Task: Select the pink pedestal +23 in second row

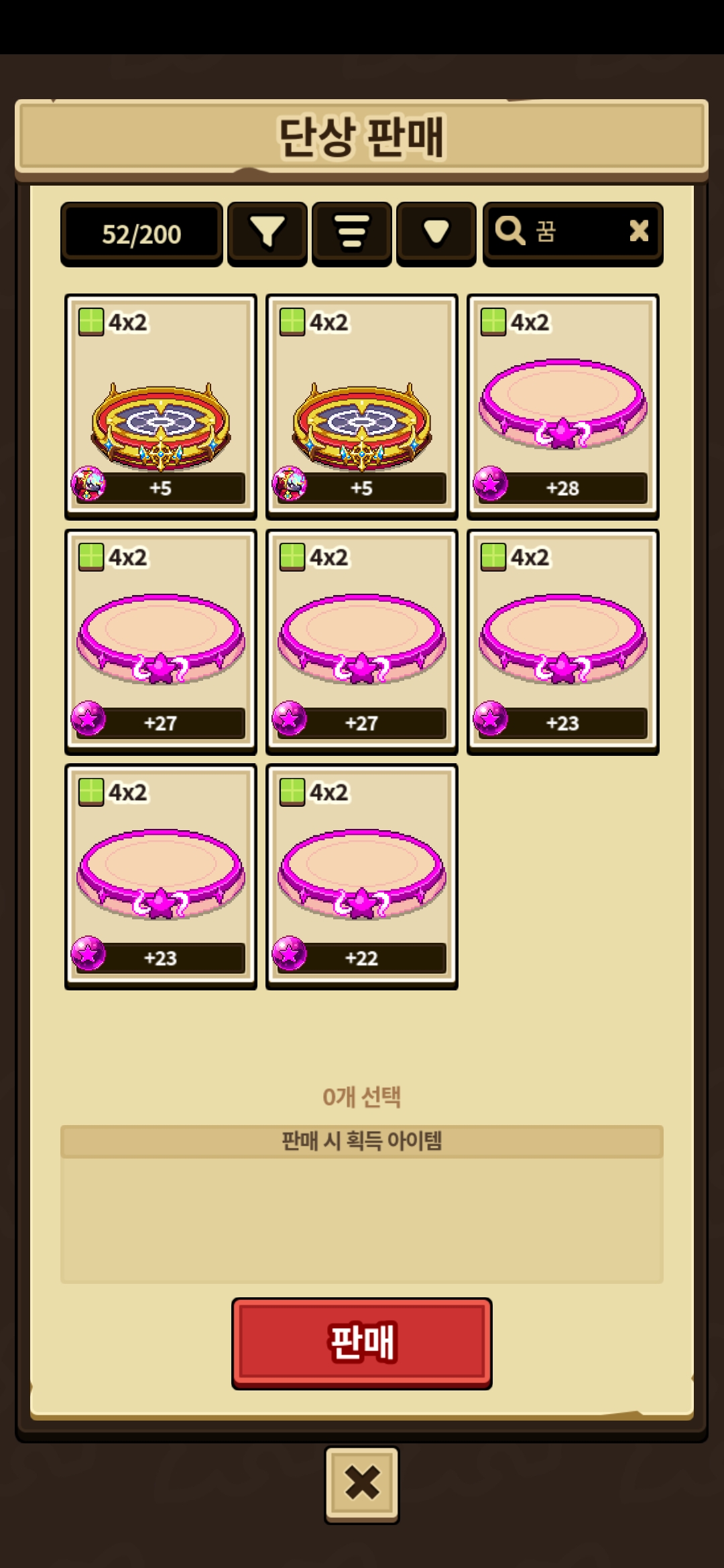Action: (563, 642)
